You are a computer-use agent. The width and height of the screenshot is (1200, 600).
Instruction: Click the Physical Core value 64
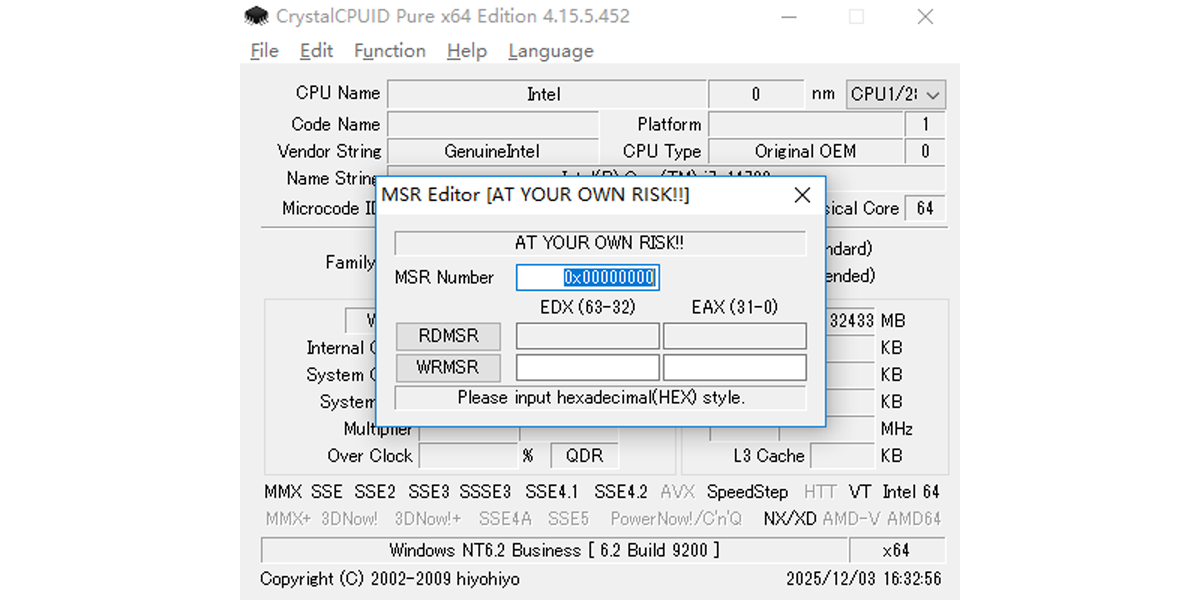pos(925,209)
